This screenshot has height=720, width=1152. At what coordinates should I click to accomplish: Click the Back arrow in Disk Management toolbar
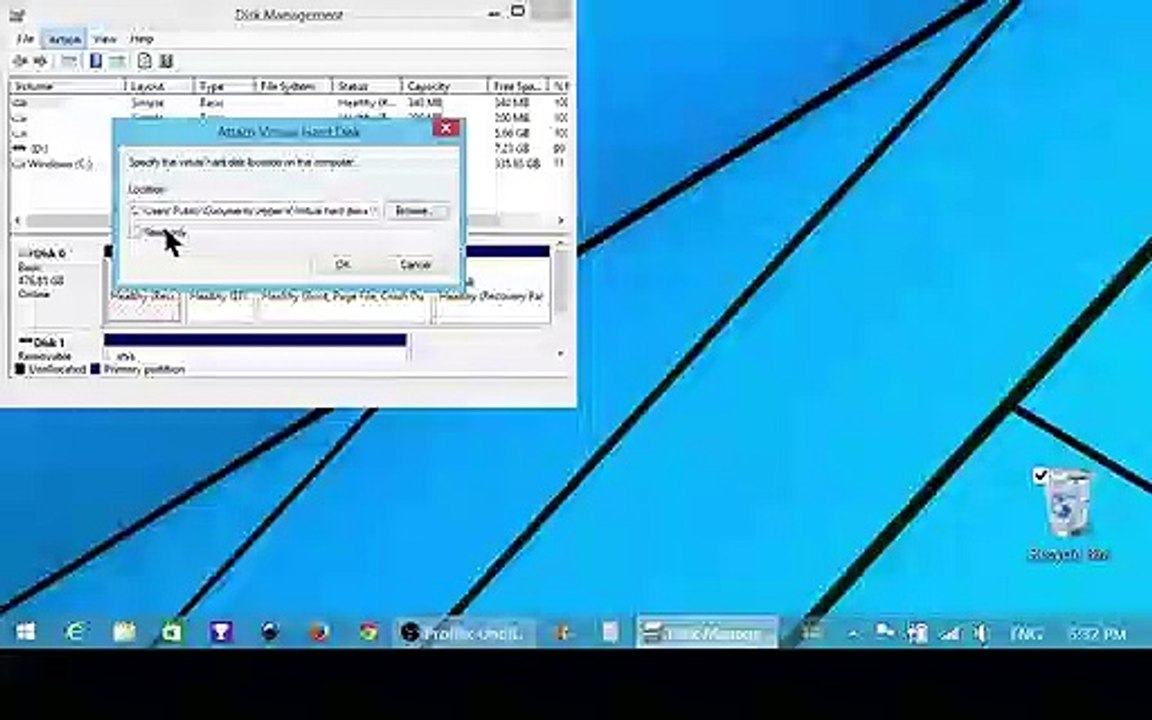[x=21, y=61]
